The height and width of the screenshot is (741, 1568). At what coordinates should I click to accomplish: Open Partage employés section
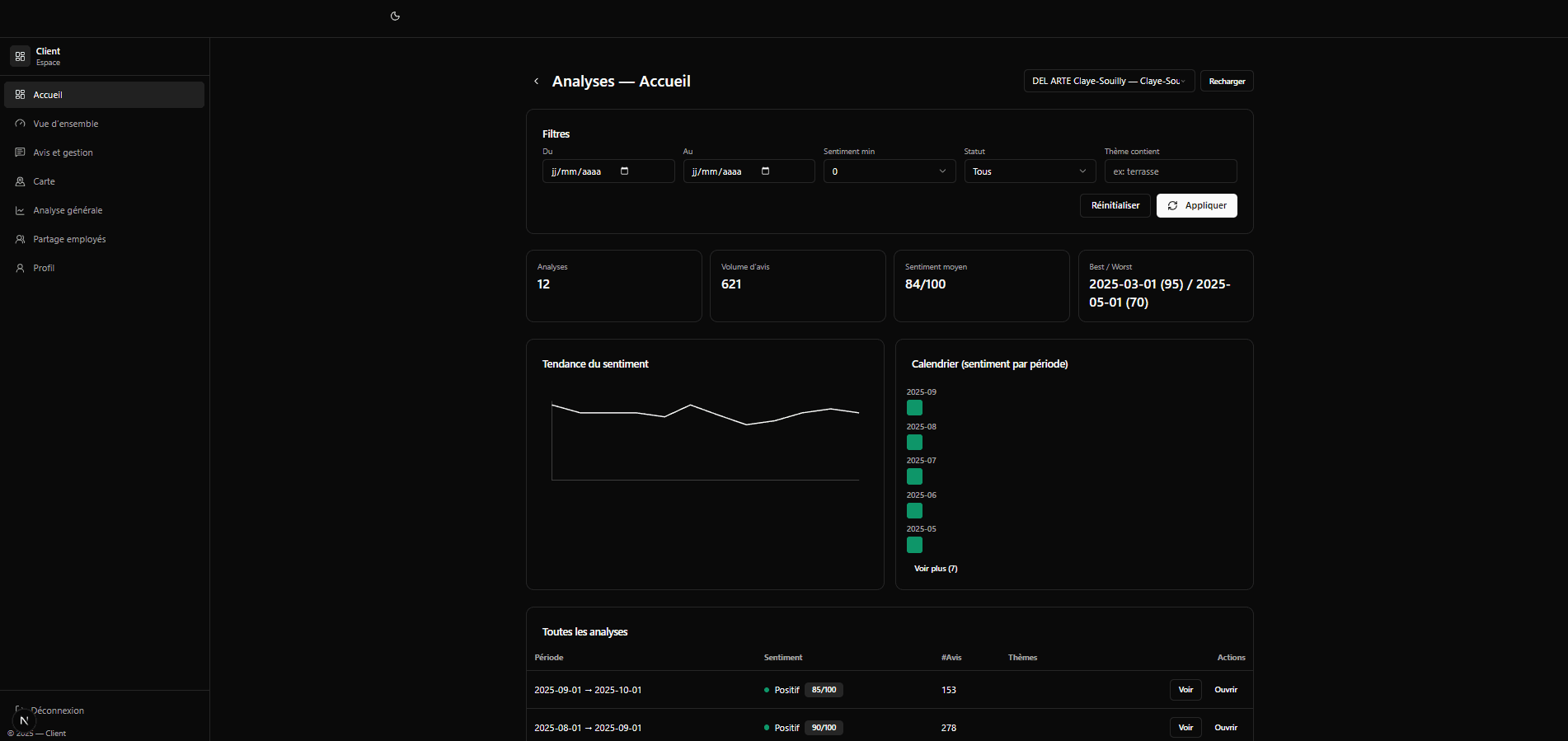69,239
